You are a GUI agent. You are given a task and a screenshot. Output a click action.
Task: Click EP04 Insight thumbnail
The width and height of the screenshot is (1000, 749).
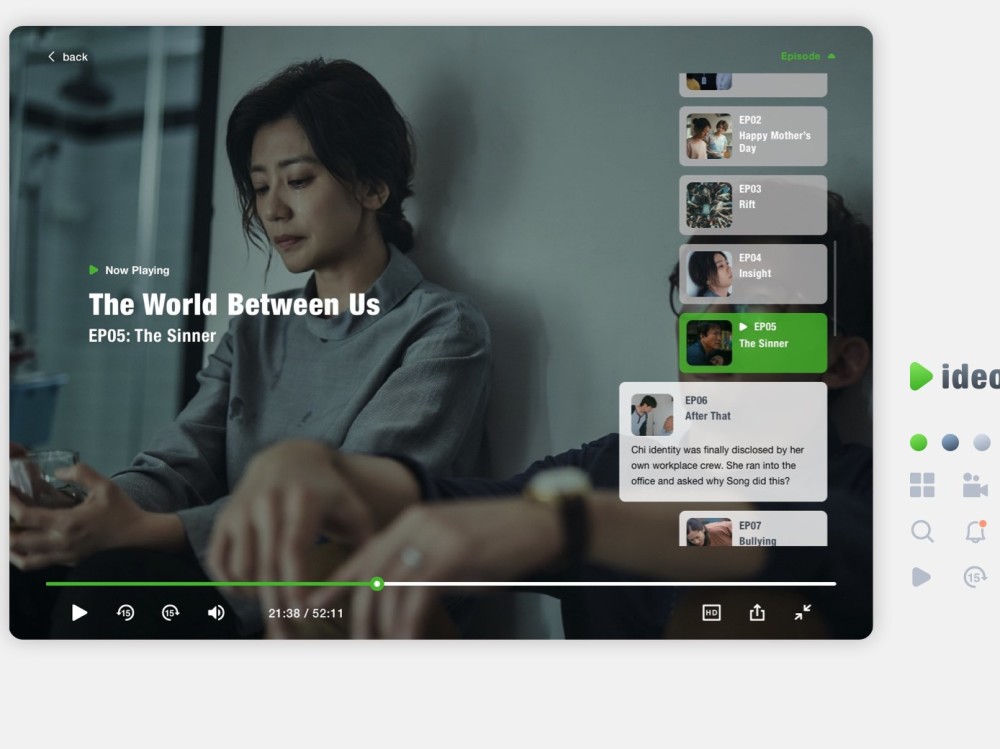[x=709, y=274]
